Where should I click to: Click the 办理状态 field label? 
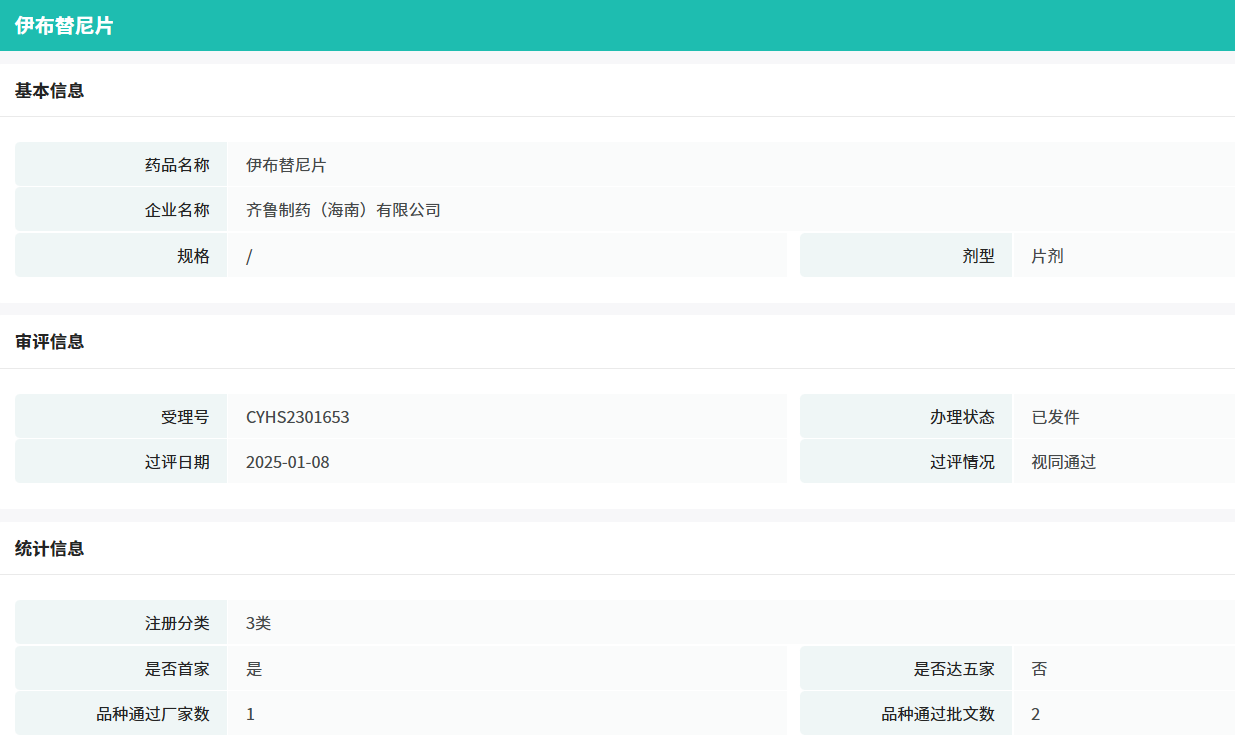[962, 417]
